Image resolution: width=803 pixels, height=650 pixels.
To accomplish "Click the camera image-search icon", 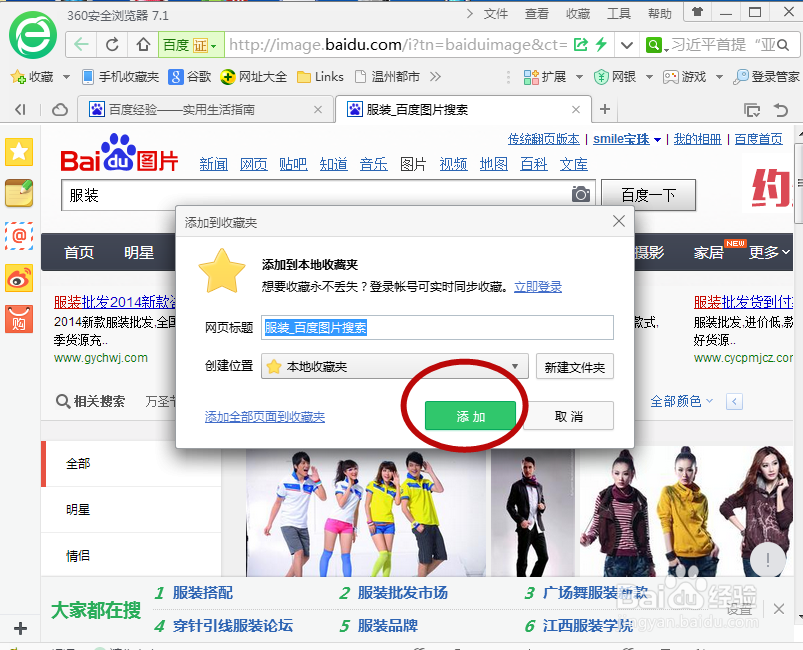I will click(x=580, y=195).
